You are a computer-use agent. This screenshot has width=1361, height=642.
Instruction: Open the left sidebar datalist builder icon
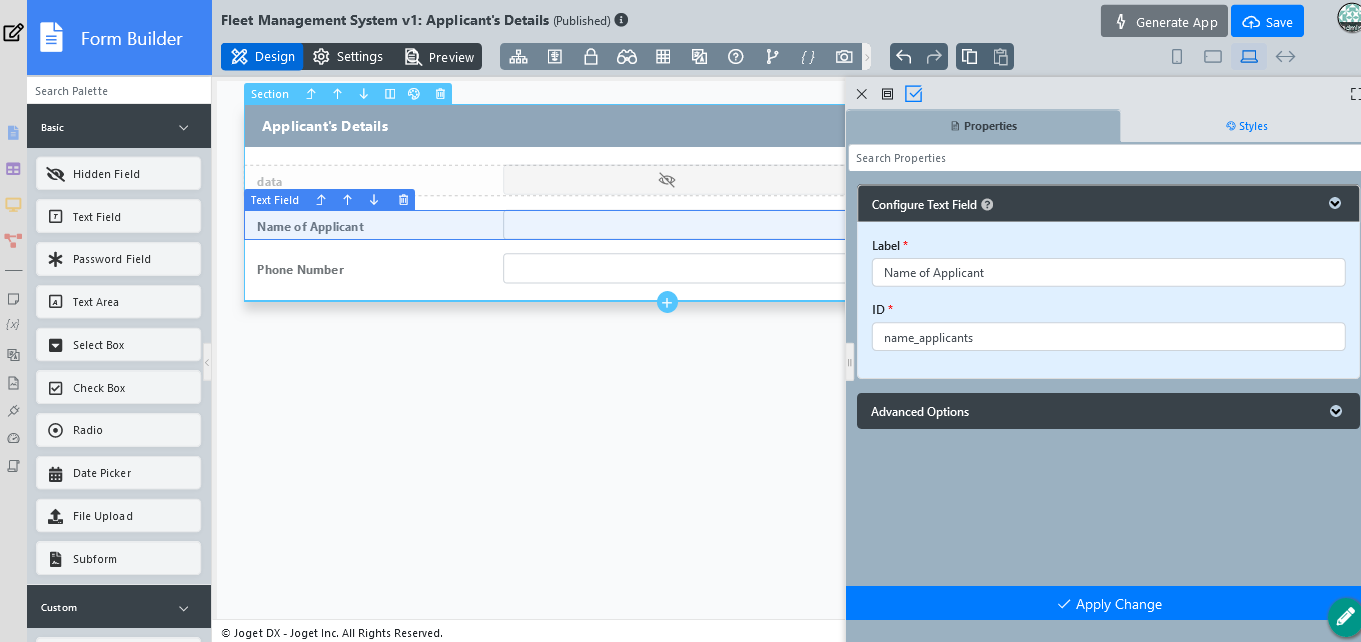tap(13, 169)
